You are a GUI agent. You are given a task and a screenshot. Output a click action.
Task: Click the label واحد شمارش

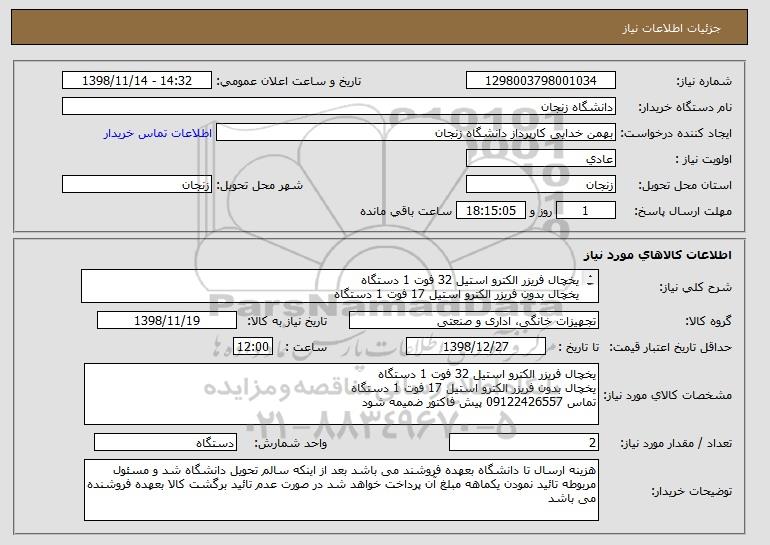tap(290, 443)
